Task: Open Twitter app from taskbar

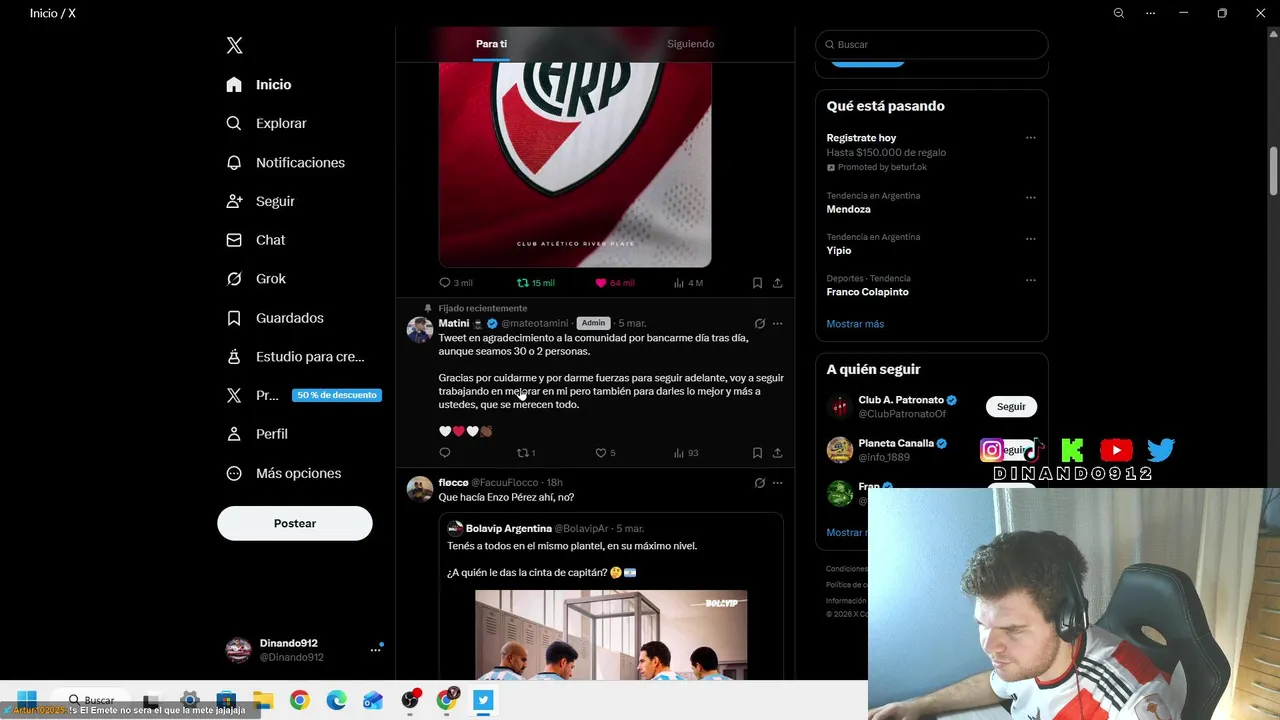Action: coord(483,701)
